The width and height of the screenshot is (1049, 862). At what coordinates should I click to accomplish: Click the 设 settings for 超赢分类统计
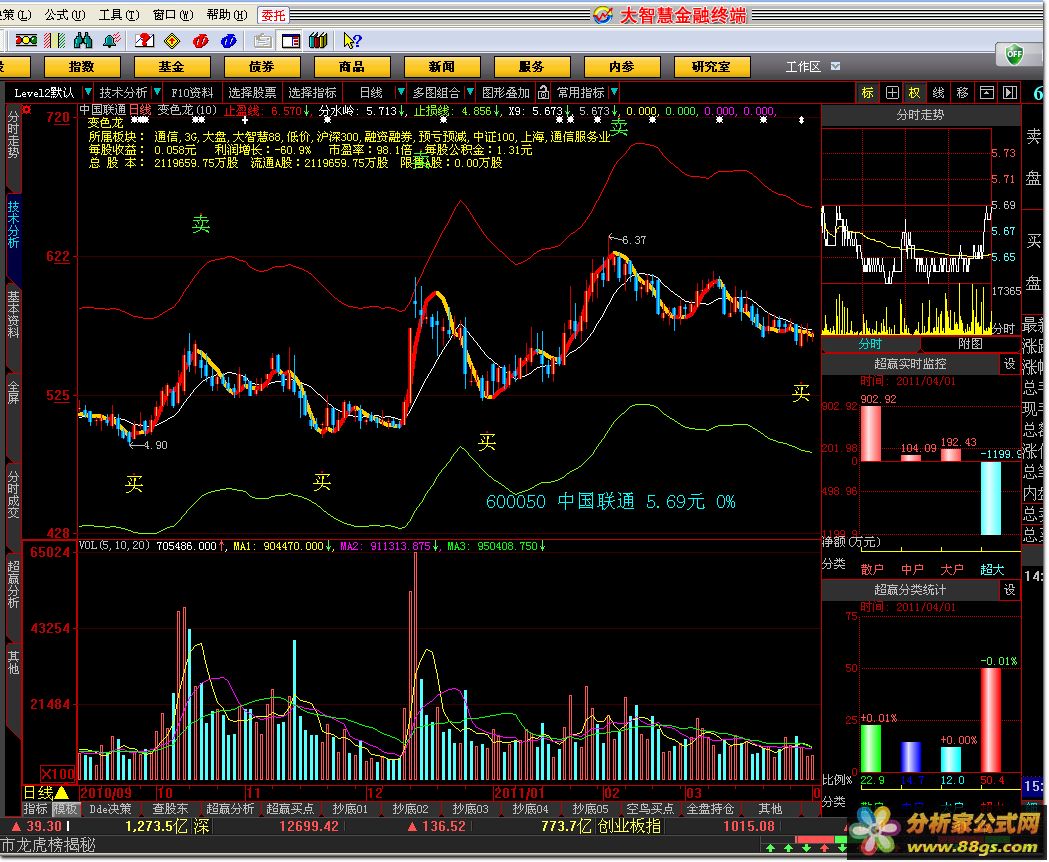pyautogui.click(x=1010, y=590)
